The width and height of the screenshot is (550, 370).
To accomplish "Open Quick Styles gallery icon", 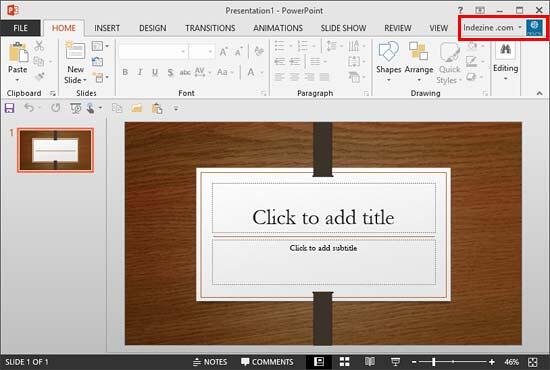I will [449, 53].
